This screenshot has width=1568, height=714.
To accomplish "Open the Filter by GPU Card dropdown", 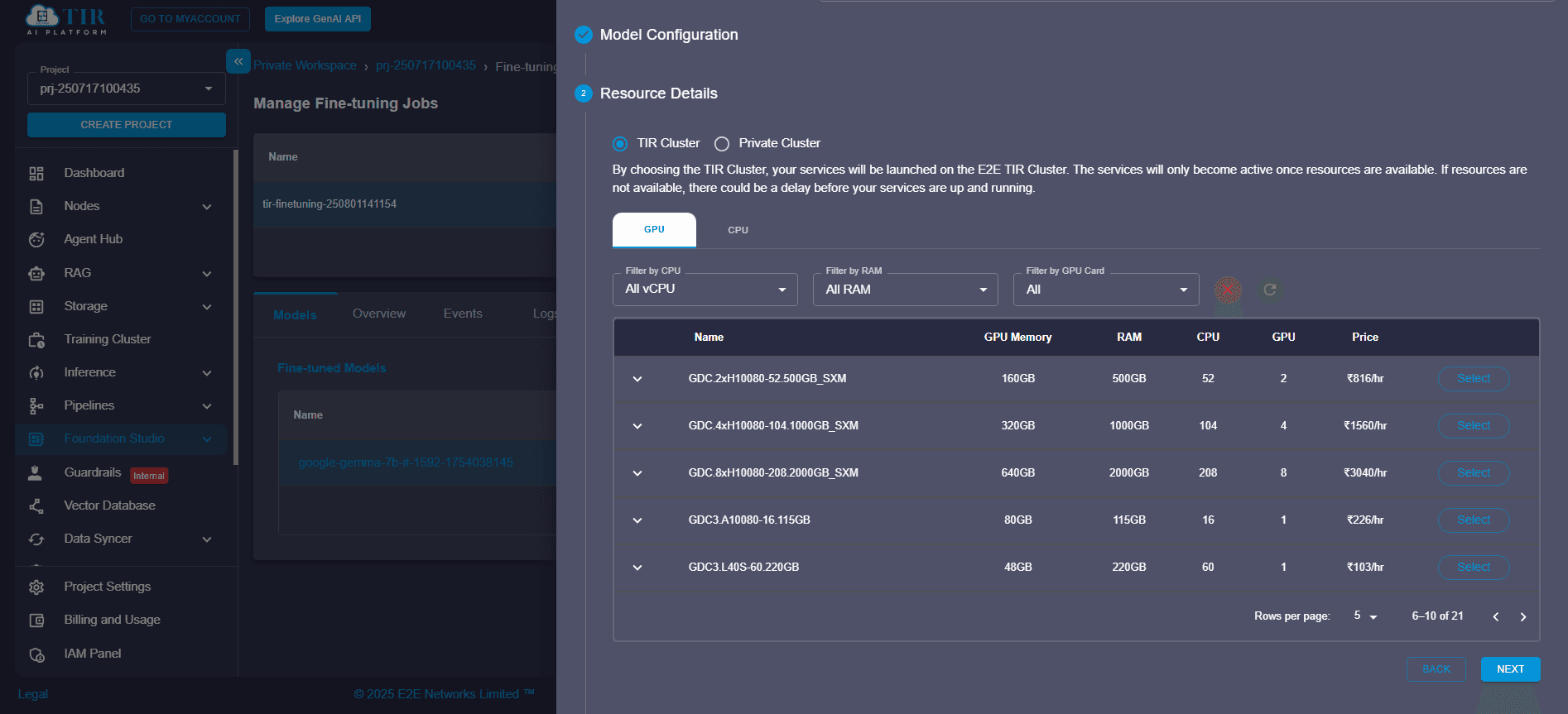I will 1106,290.
